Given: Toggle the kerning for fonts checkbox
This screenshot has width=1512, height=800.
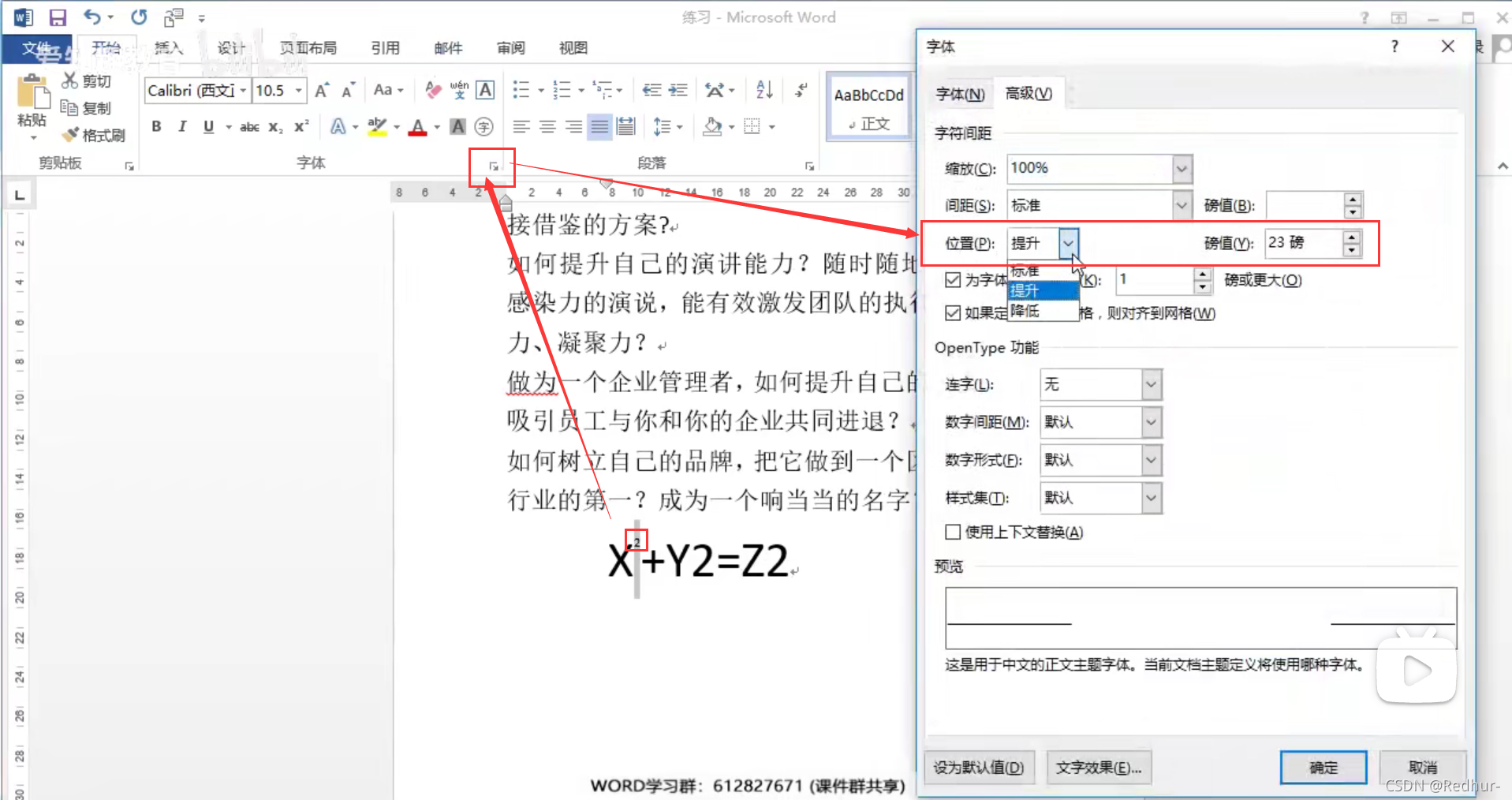Looking at the screenshot, I should point(953,280).
